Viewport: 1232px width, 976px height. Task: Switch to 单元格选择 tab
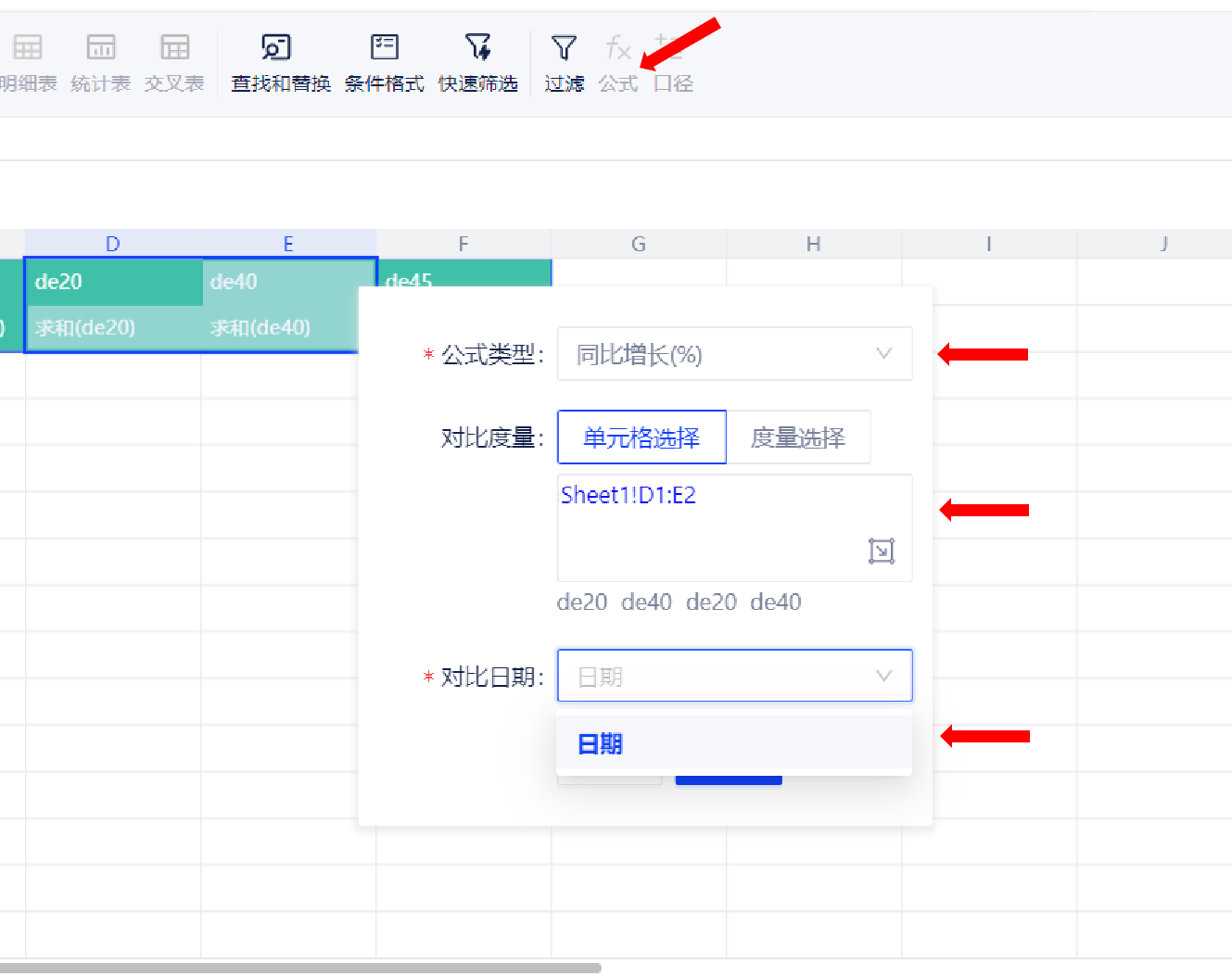(x=641, y=437)
